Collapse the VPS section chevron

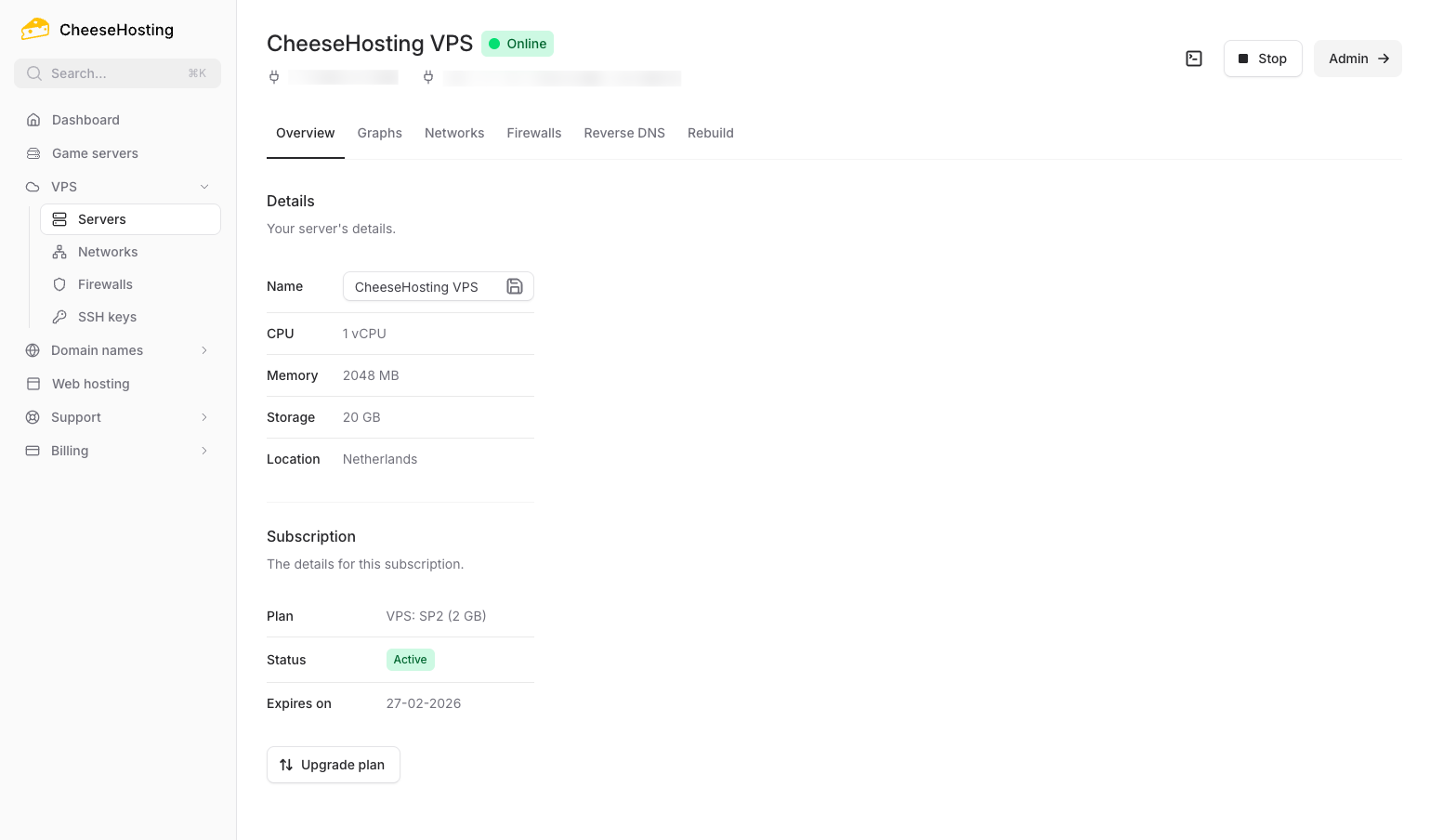(x=204, y=186)
